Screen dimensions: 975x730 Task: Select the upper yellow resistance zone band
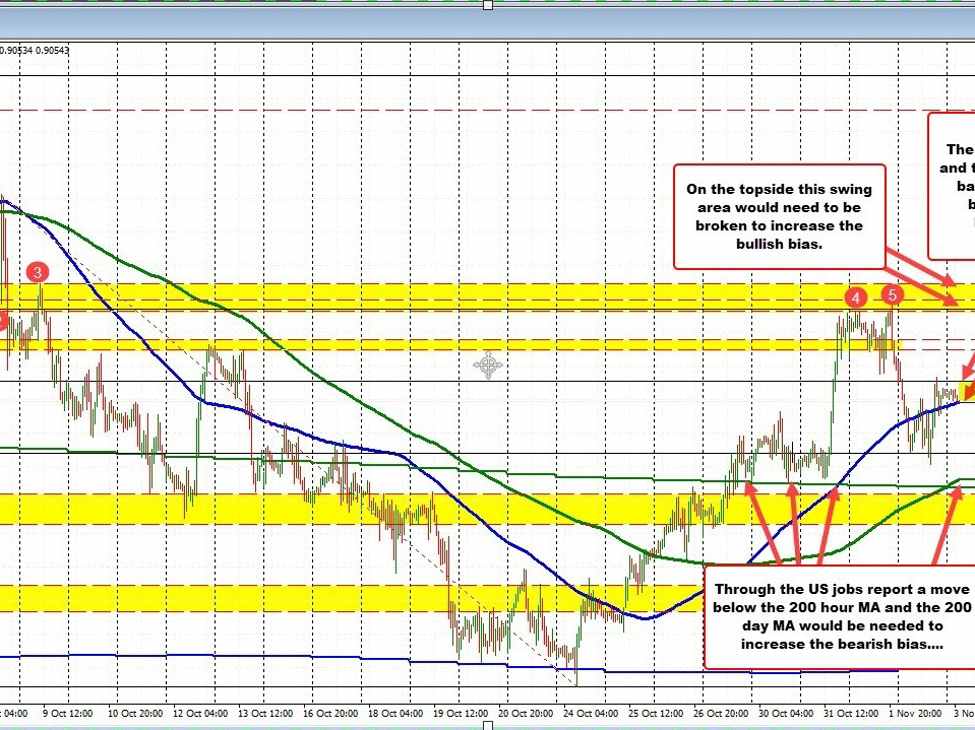pyautogui.click(x=400, y=295)
